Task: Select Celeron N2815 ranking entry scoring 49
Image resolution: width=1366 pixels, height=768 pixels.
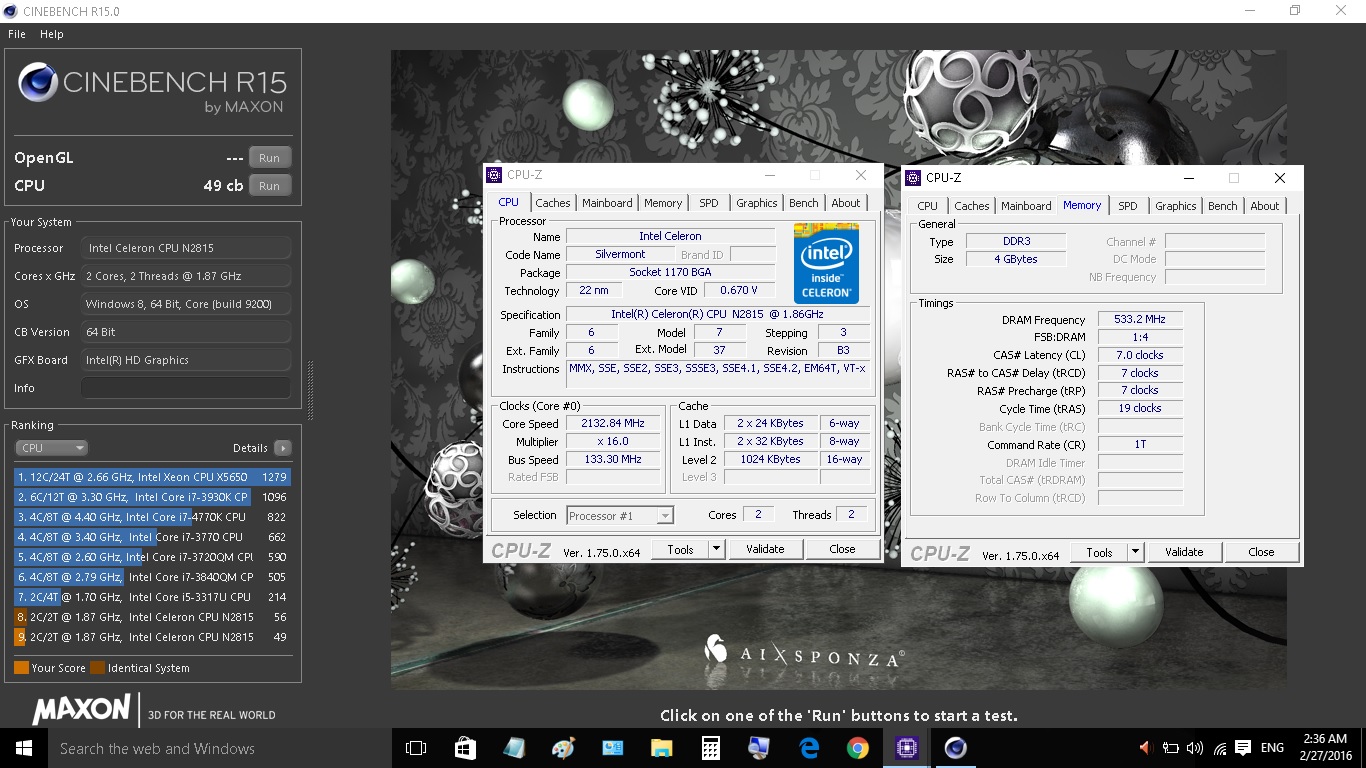Action: point(153,637)
